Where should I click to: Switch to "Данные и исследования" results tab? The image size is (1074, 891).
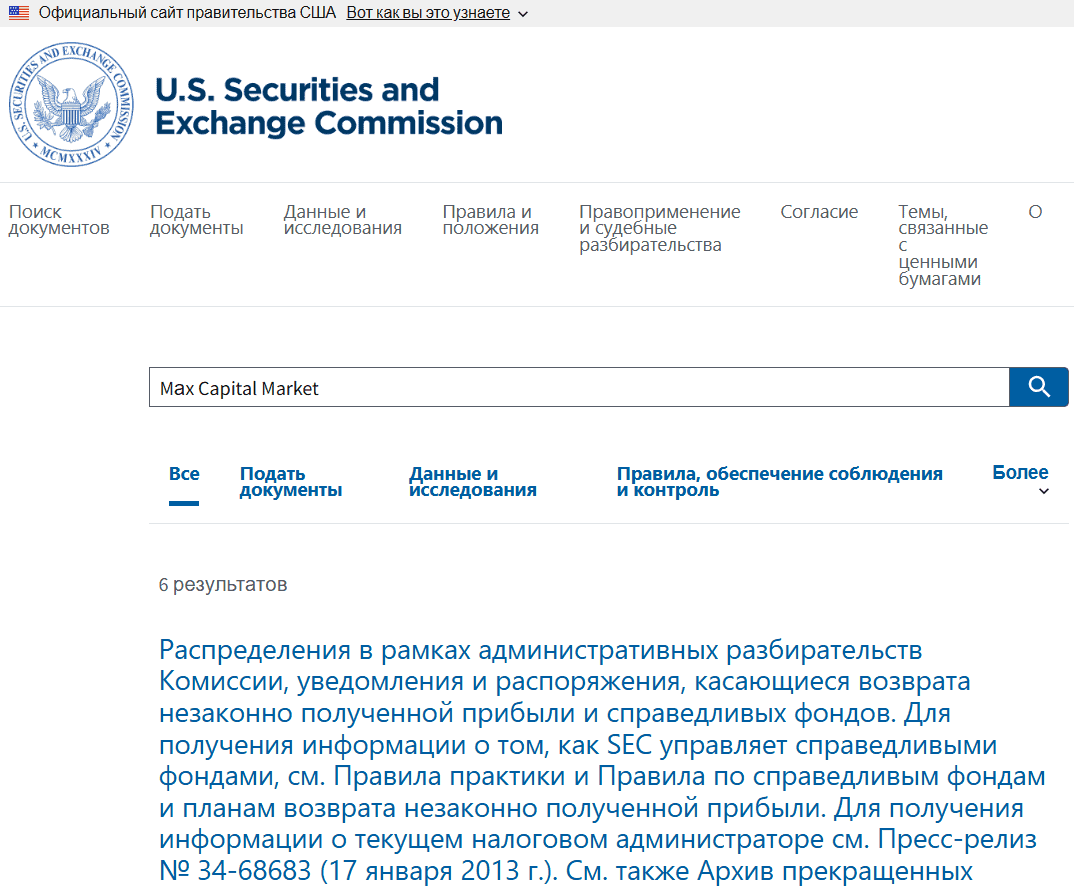(472, 482)
